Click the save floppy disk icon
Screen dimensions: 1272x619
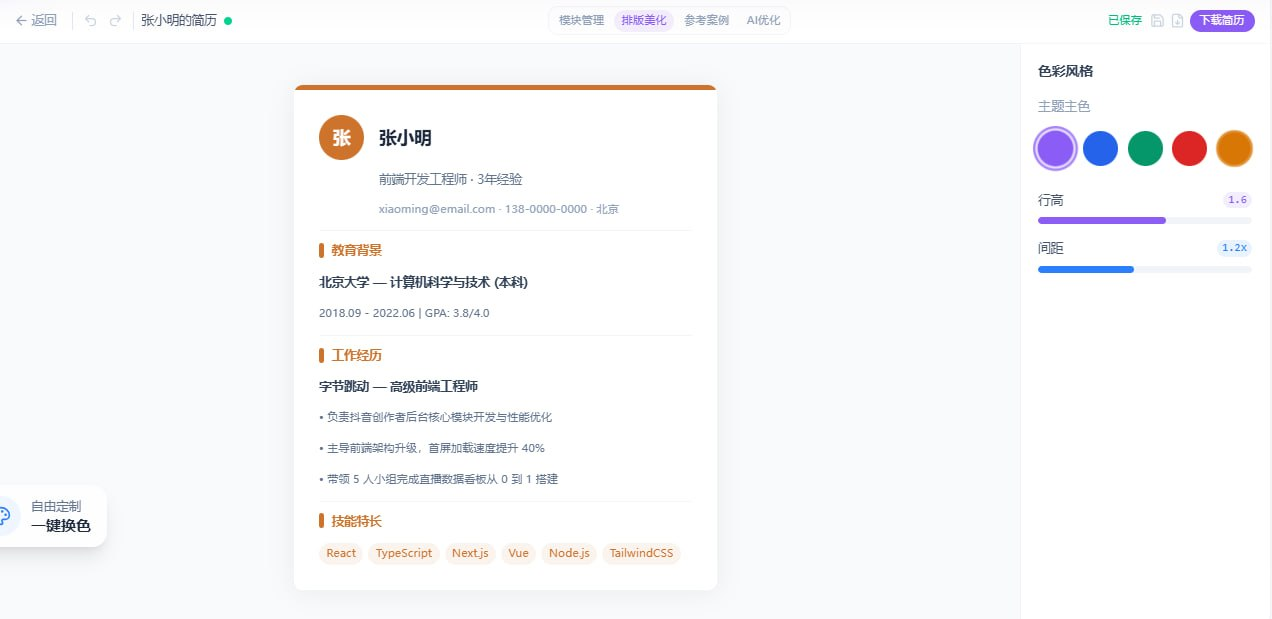tap(1157, 20)
